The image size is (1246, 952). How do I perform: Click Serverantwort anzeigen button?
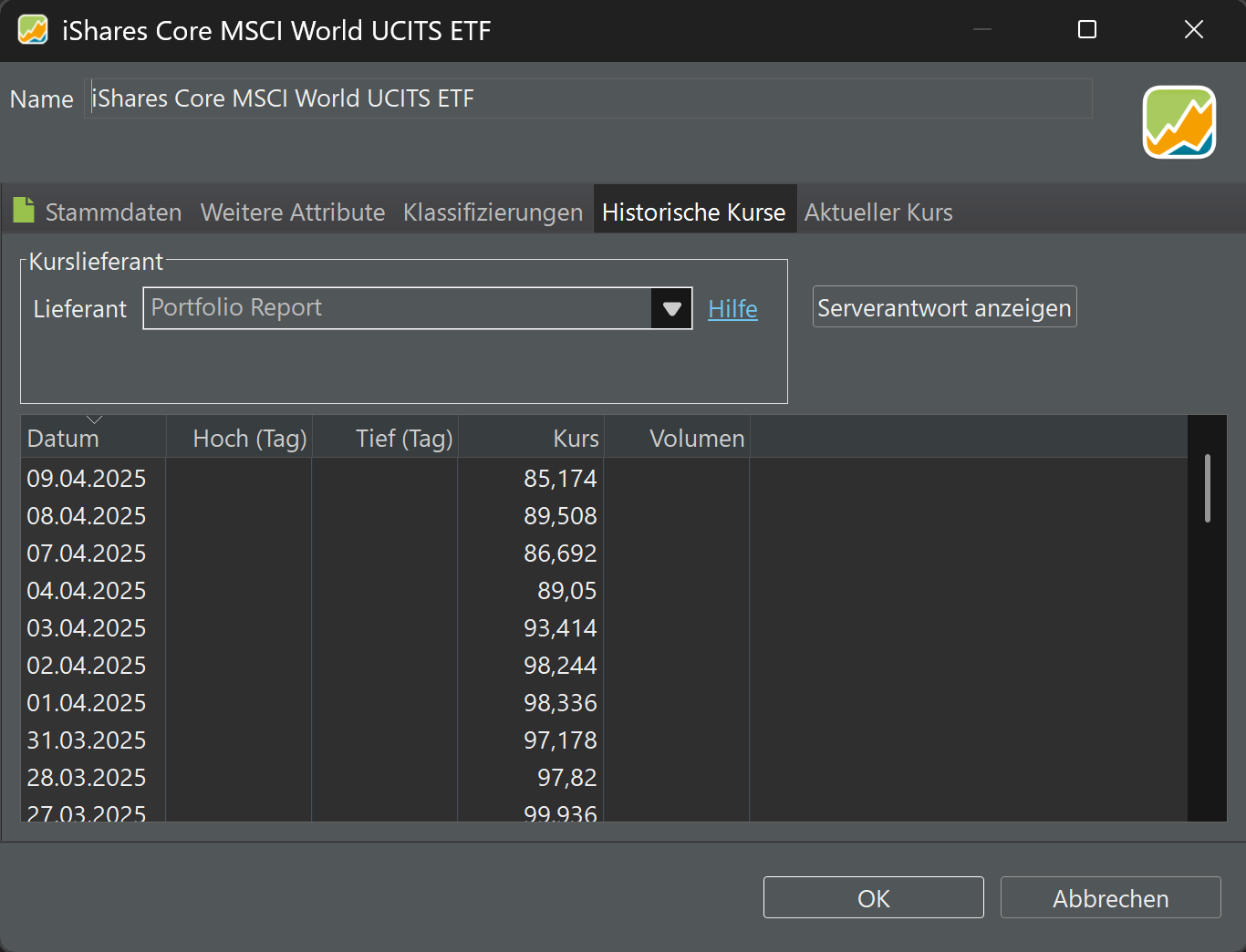click(x=944, y=307)
